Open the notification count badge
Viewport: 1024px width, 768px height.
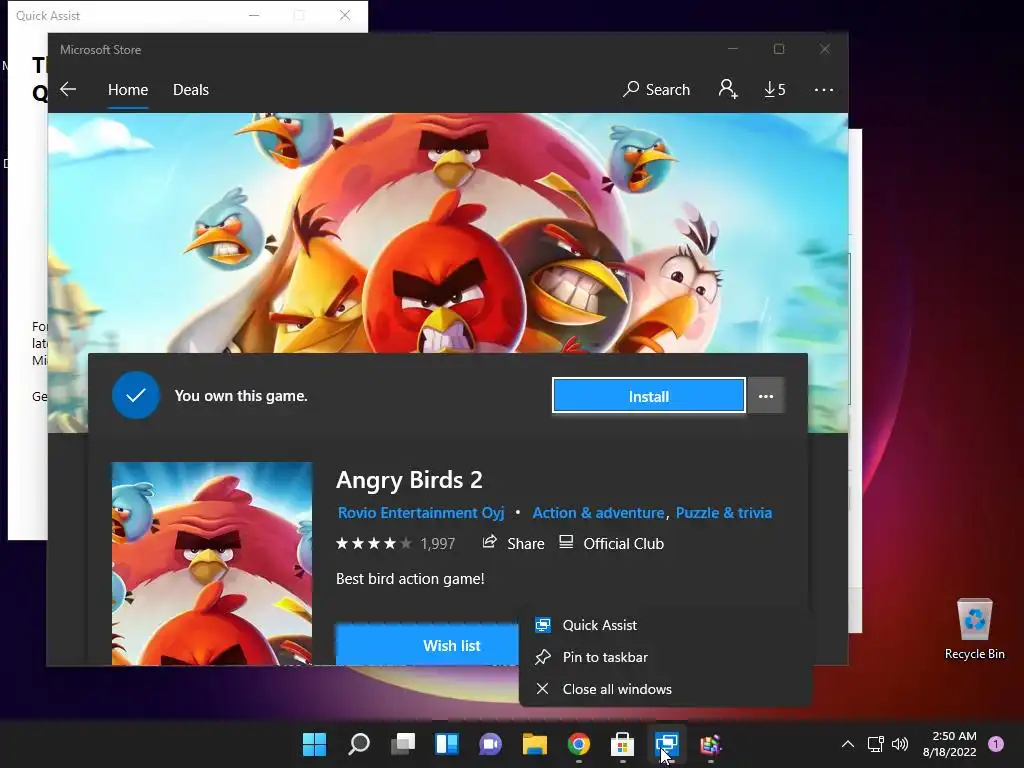(x=996, y=744)
